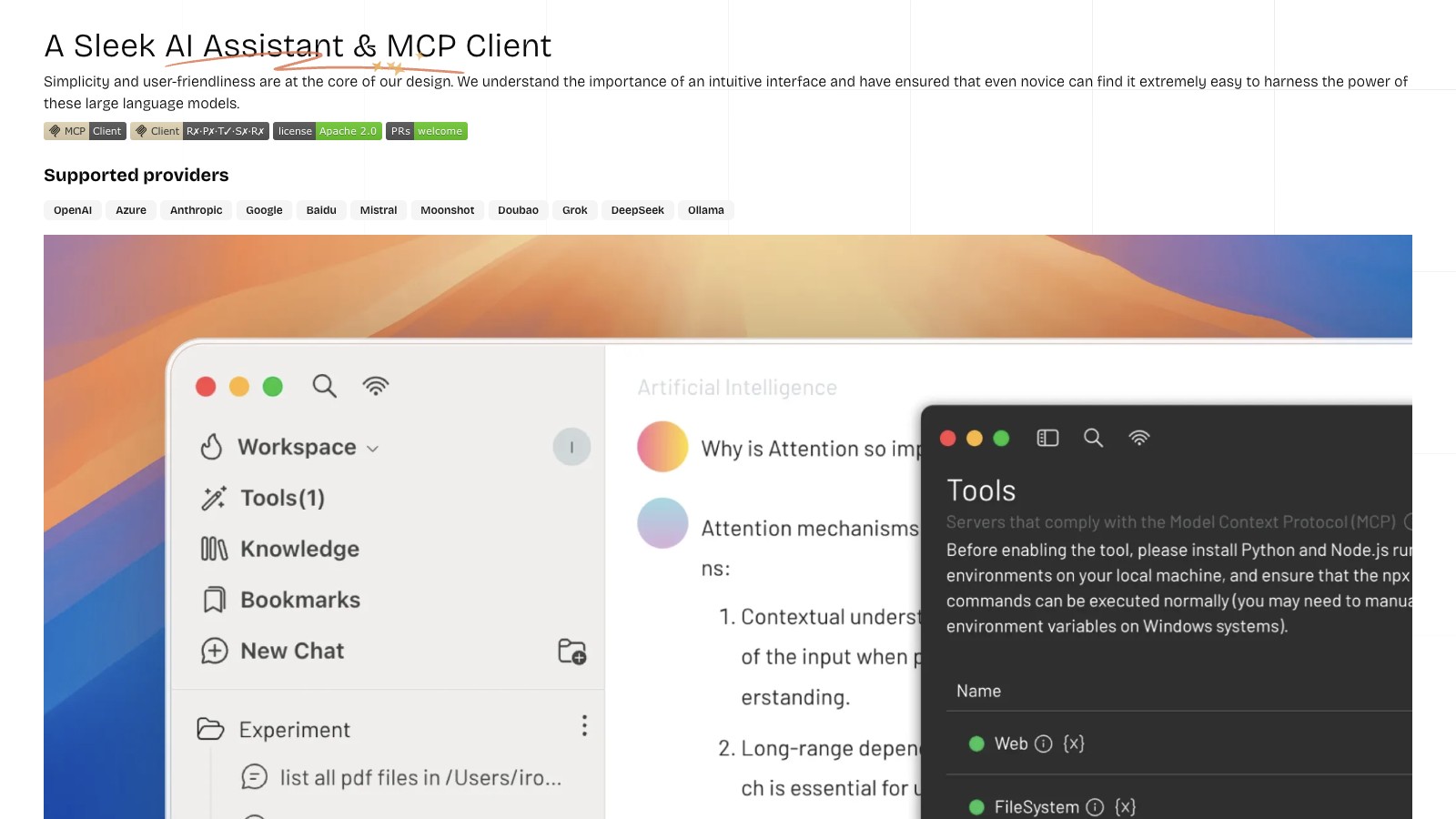Open the new folder icon beside New Chat
Viewport: 1456px width, 819px height.
click(x=571, y=652)
